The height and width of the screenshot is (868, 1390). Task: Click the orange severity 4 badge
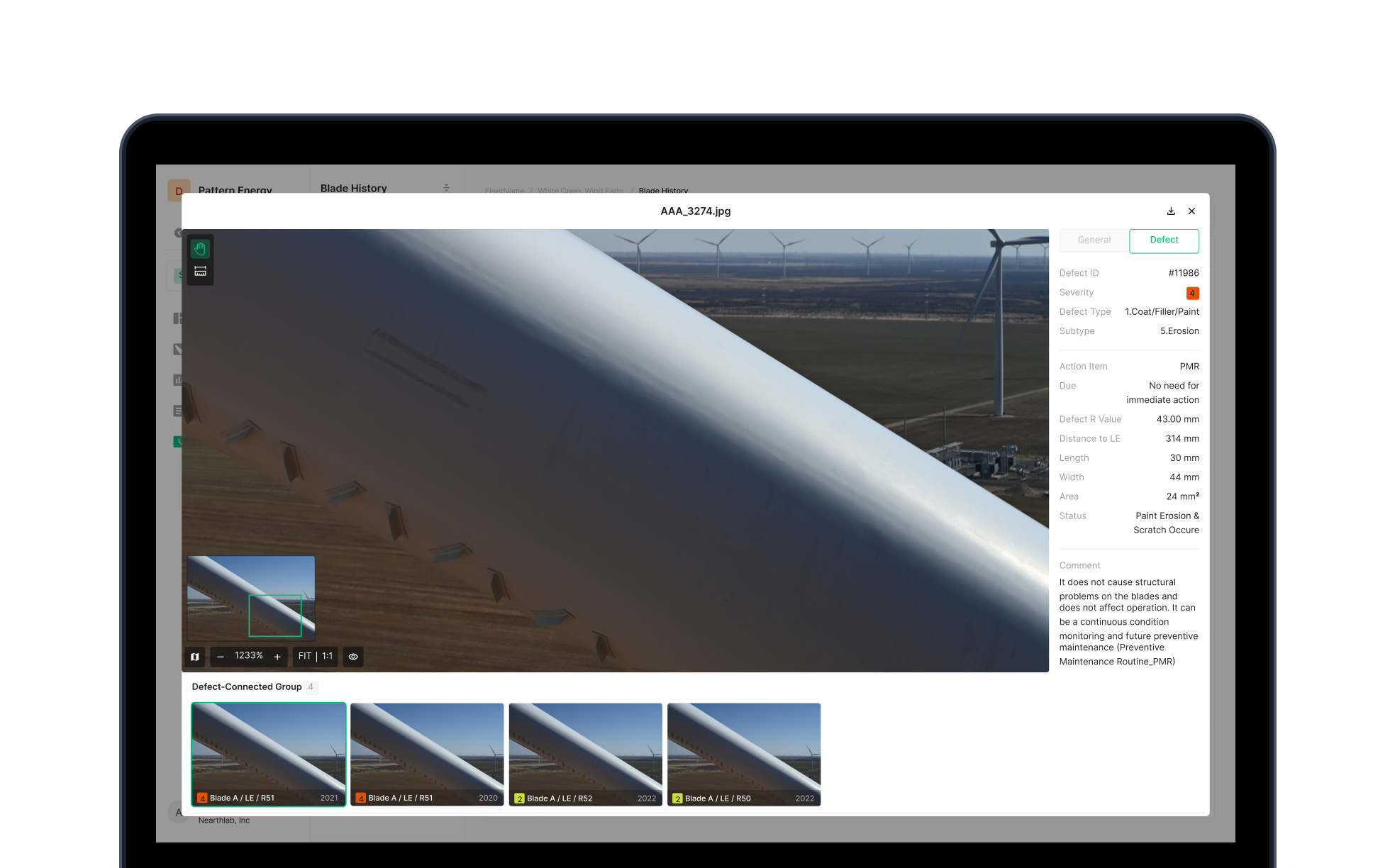tap(1192, 293)
